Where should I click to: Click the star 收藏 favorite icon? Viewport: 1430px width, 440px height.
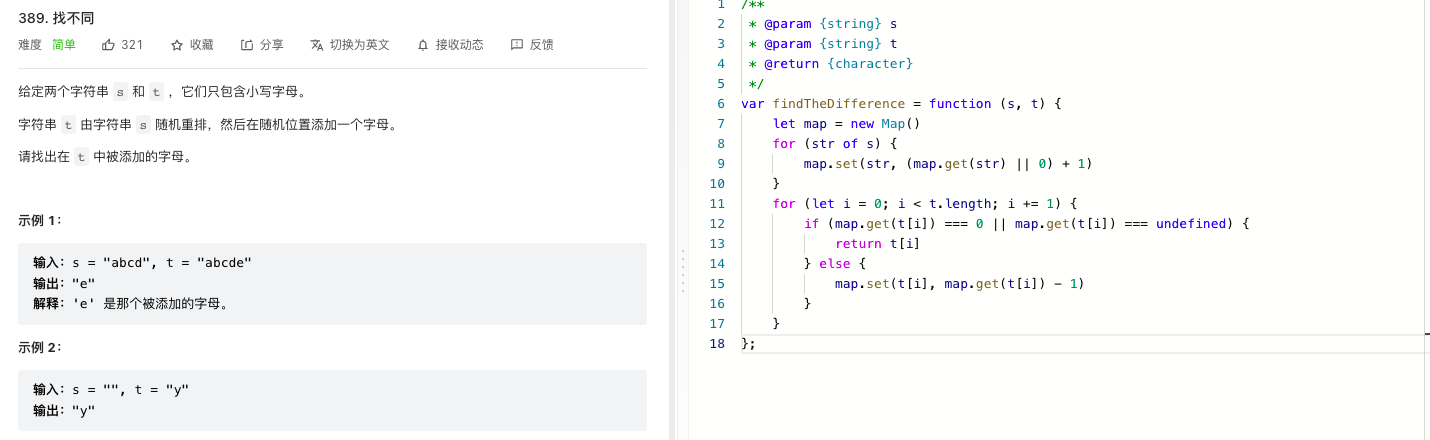click(177, 45)
